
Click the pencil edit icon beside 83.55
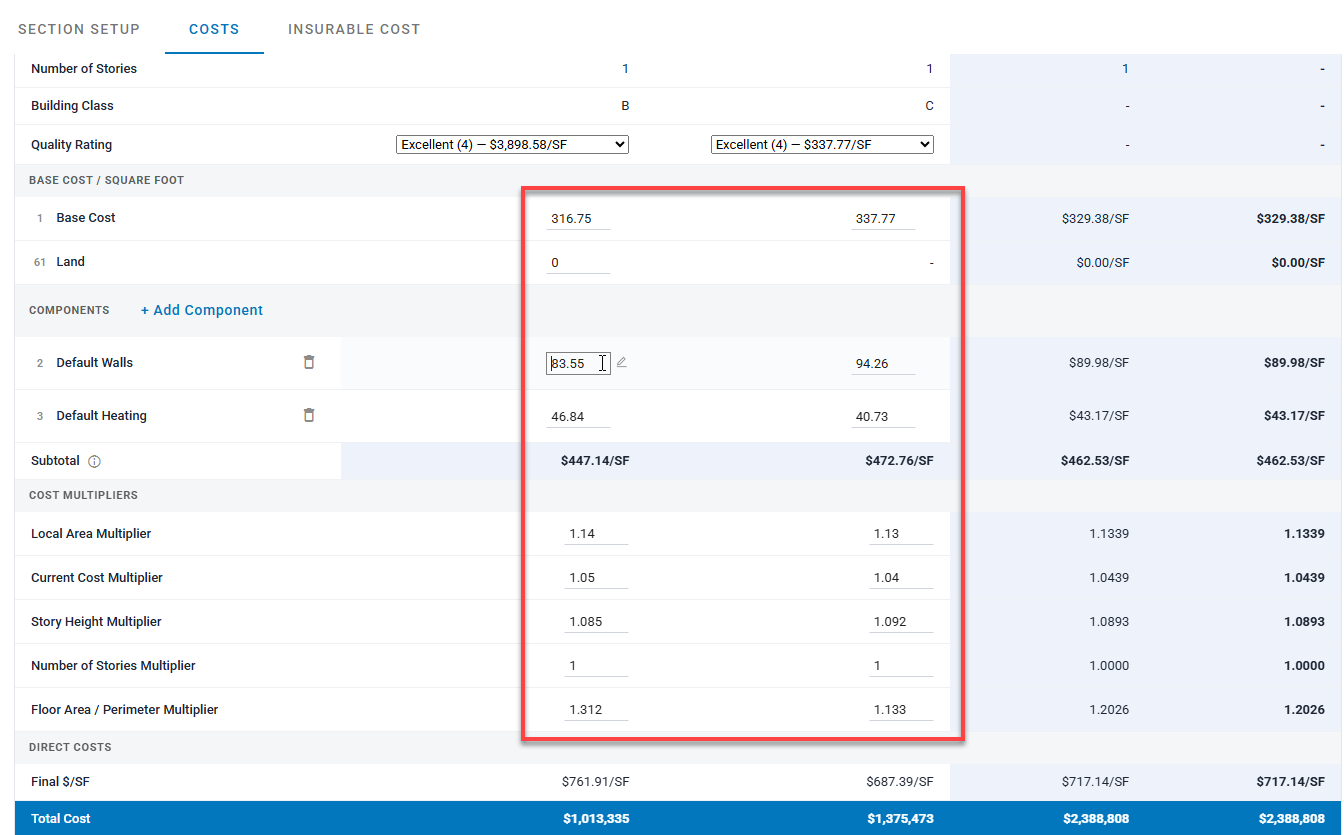(621, 362)
